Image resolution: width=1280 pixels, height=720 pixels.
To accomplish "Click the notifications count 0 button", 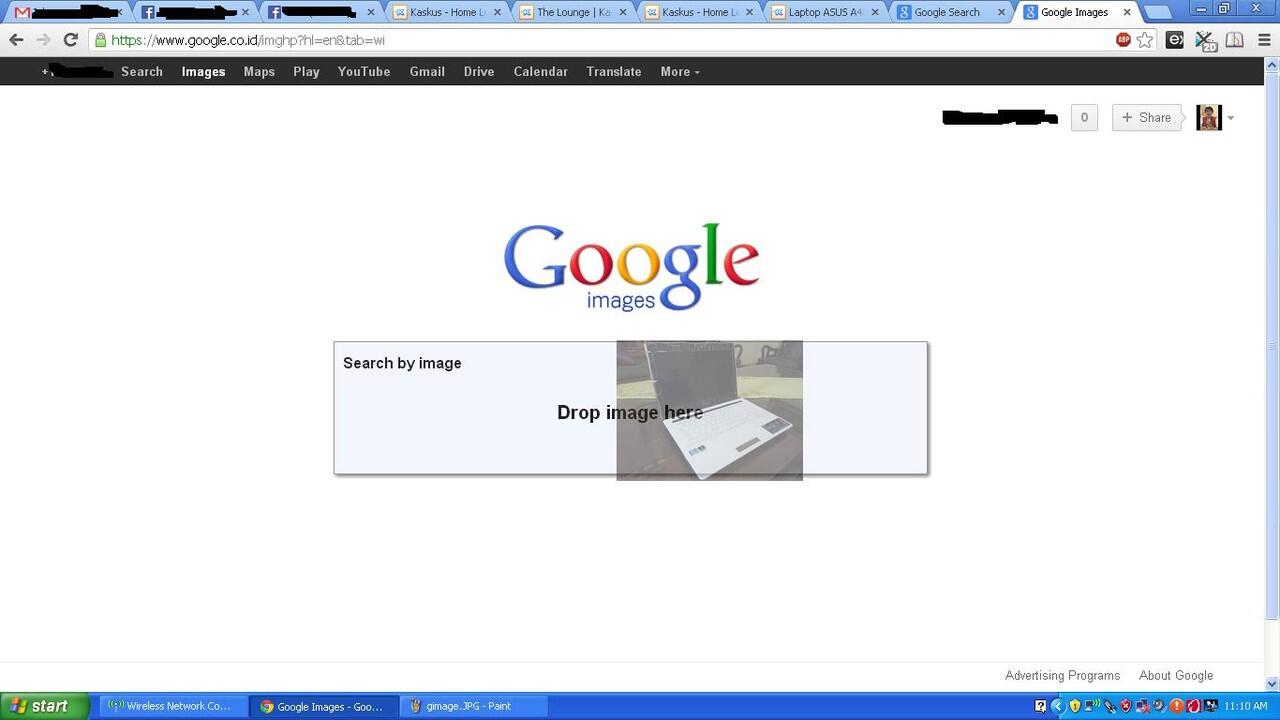I will (1084, 117).
